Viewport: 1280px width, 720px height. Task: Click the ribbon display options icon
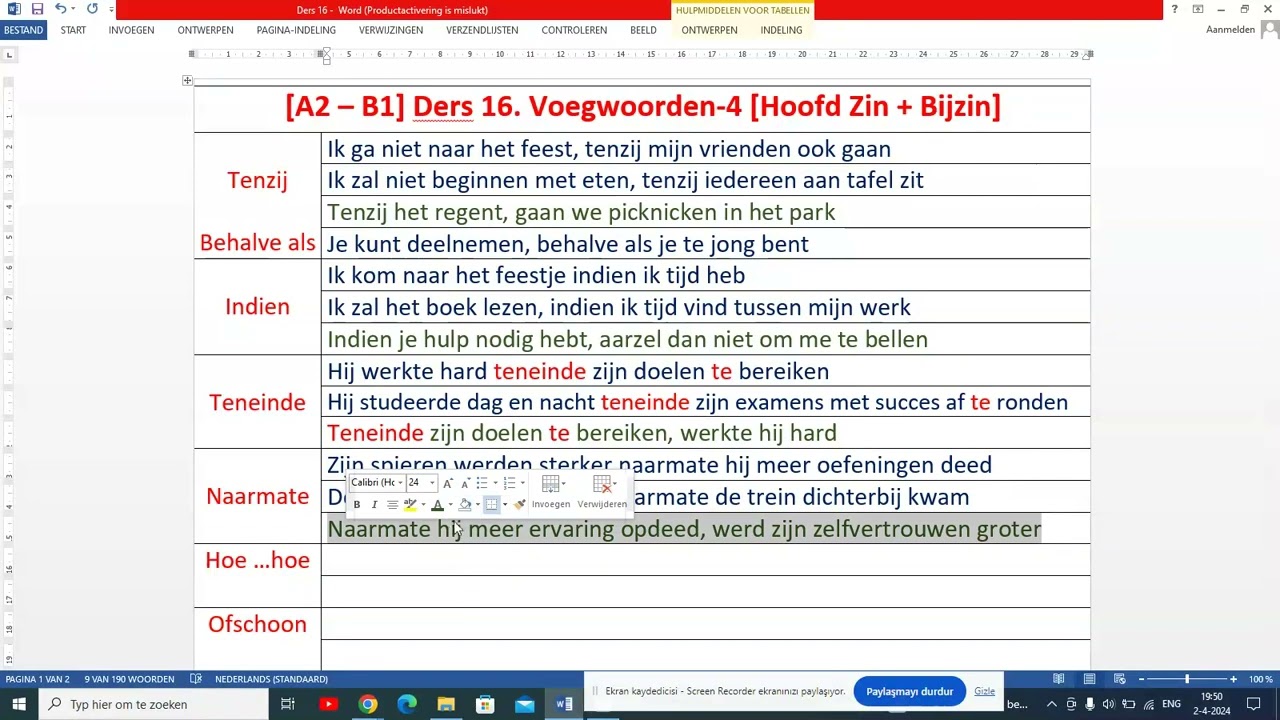[x=1198, y=9]
